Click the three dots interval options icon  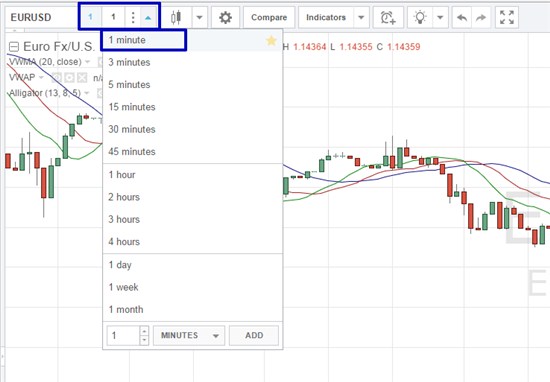point(133,17)
